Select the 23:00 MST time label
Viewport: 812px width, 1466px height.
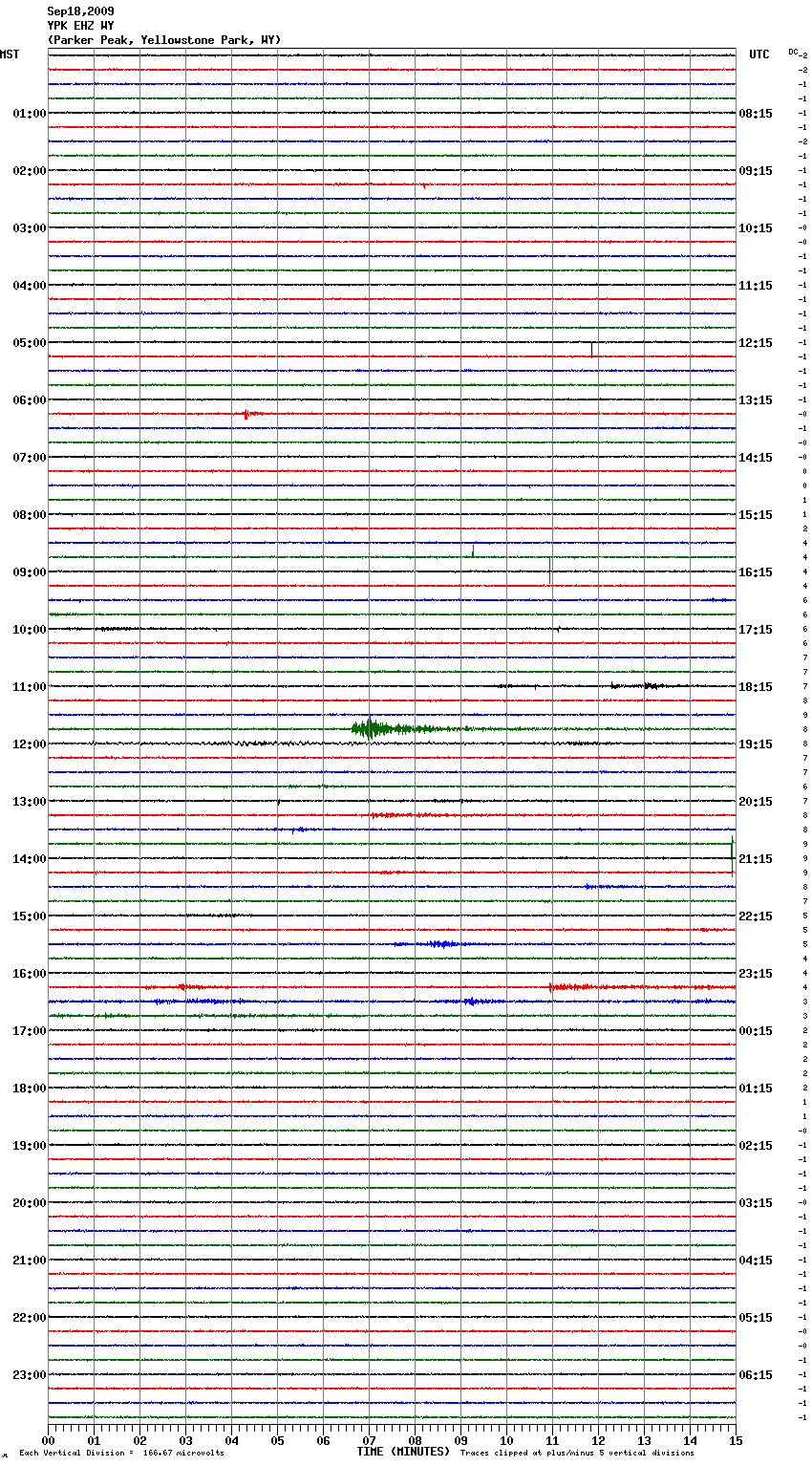pyautogui.click(x=30, y=1375)
